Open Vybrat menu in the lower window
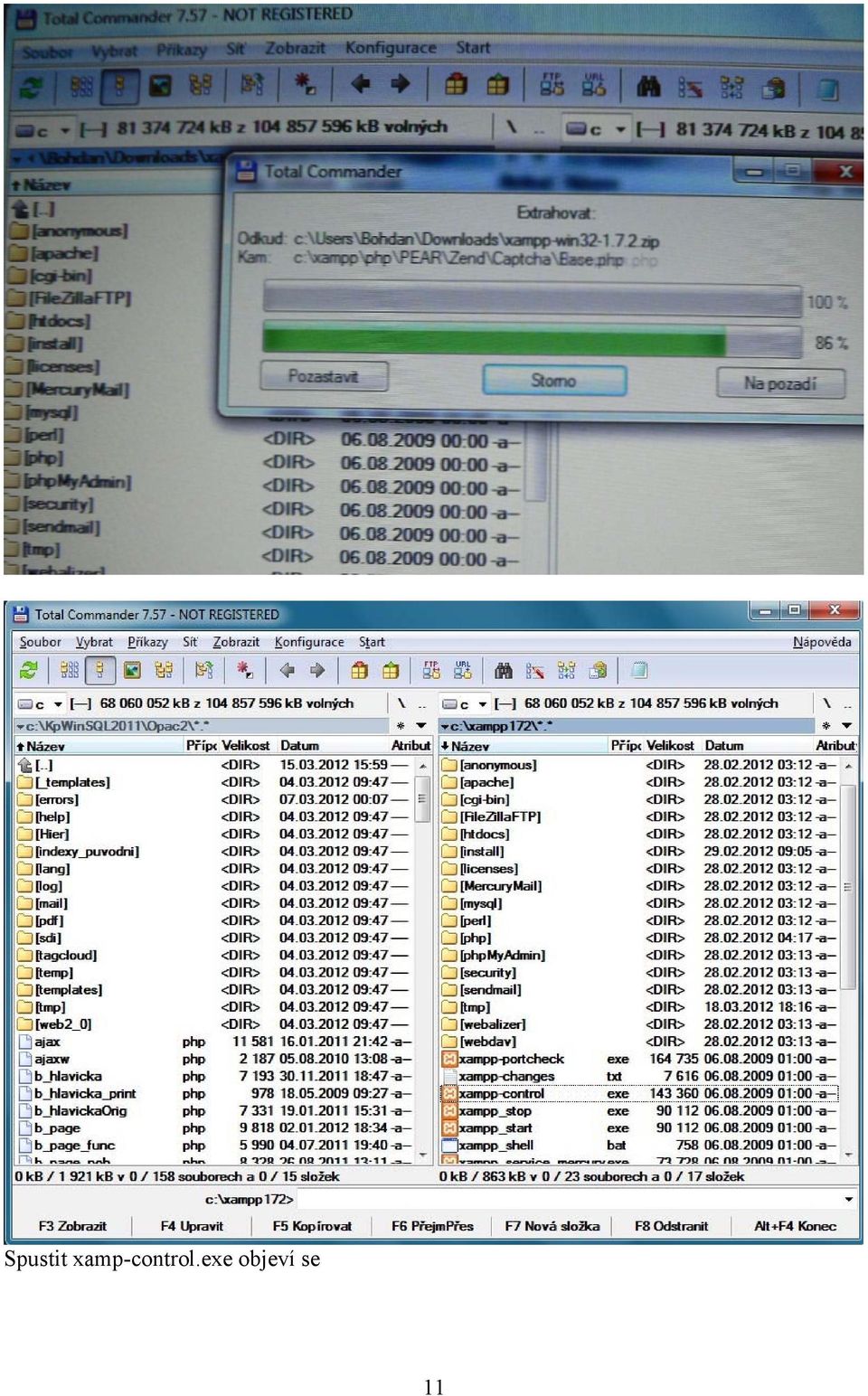The image size is (868, 1396). point(94,642)
